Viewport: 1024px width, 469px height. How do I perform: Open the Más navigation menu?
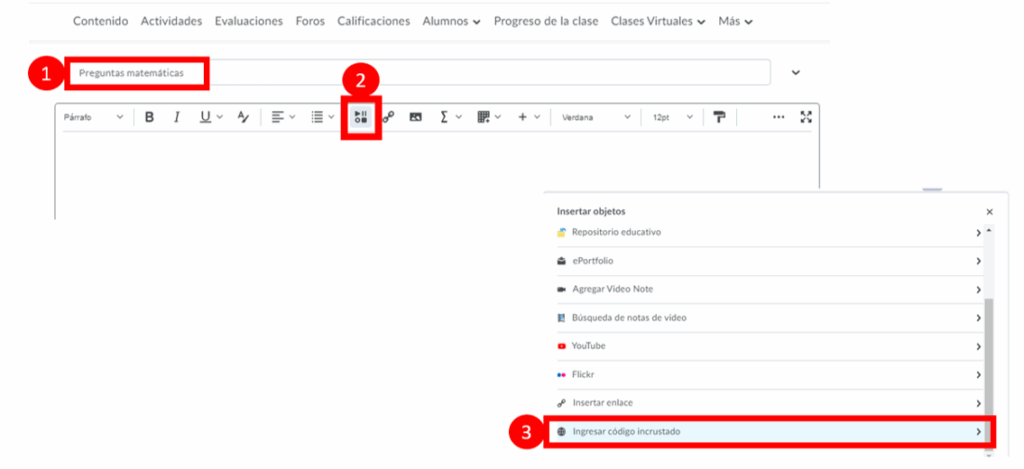tap(735, 21)
